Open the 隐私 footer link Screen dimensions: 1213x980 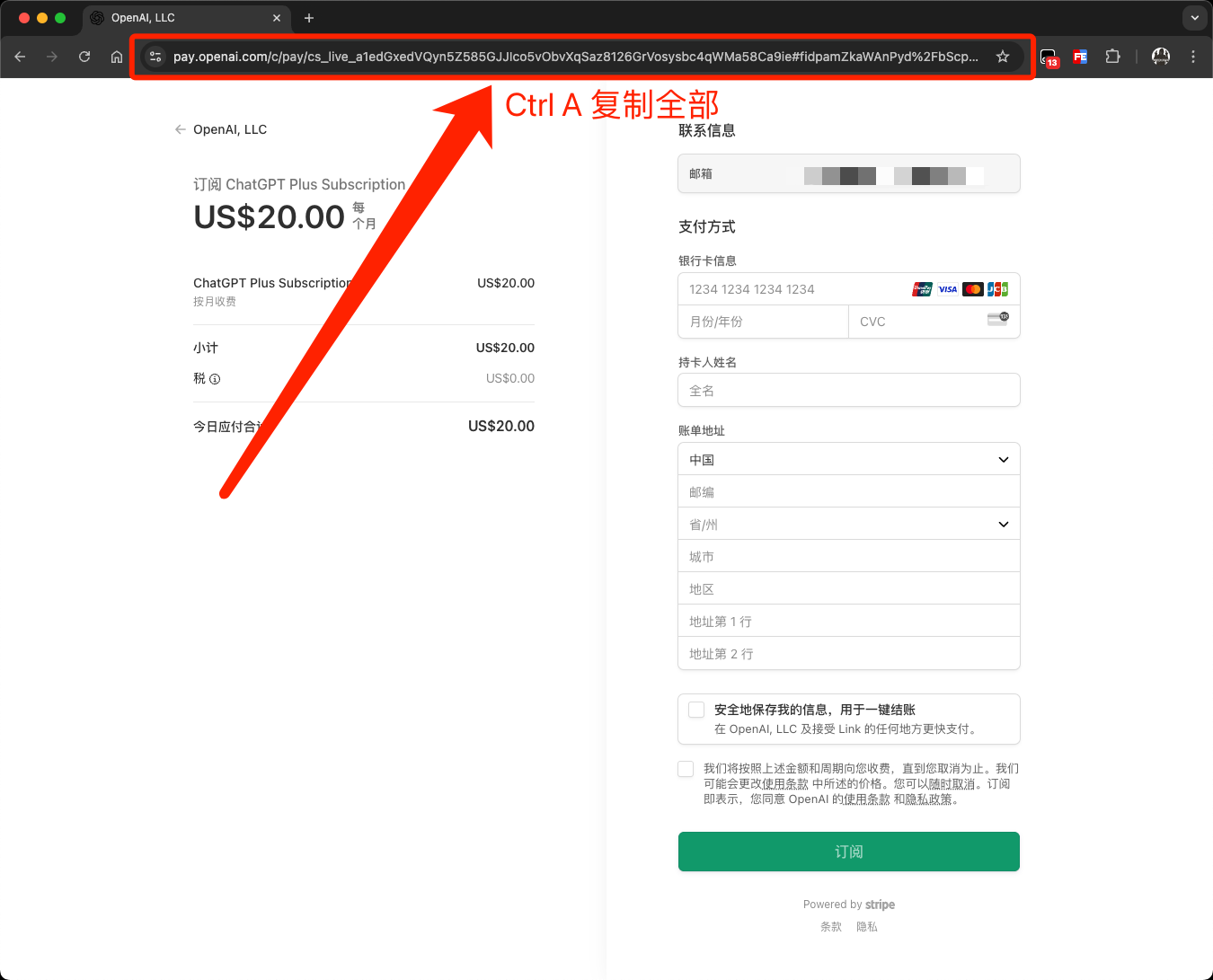tap(867, 927)
